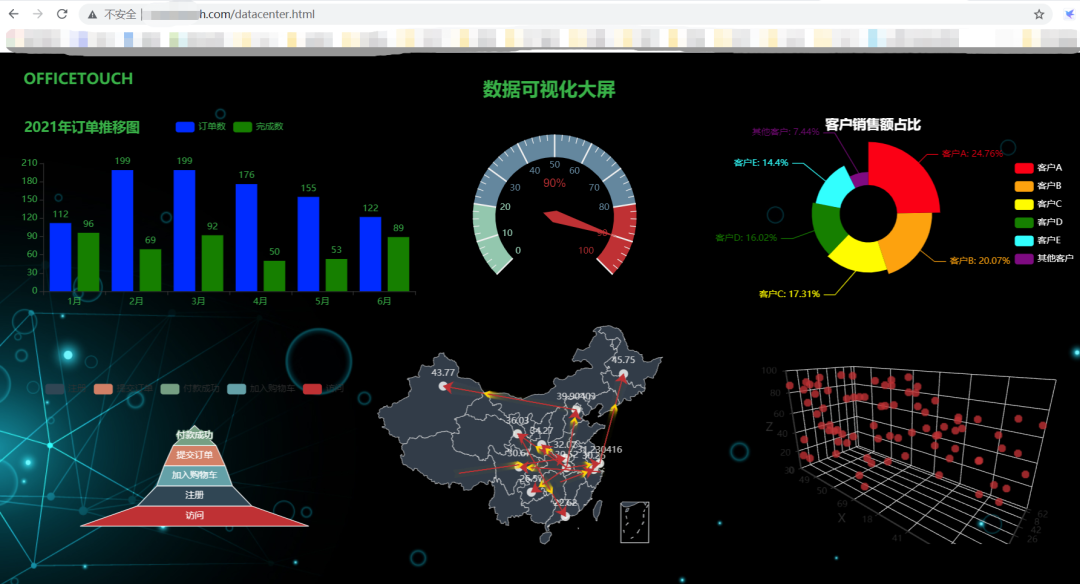Screen dimensions: 1080x584
Task: Click the 提交订单 funnel segment
Action: click(x=194, y=455)
